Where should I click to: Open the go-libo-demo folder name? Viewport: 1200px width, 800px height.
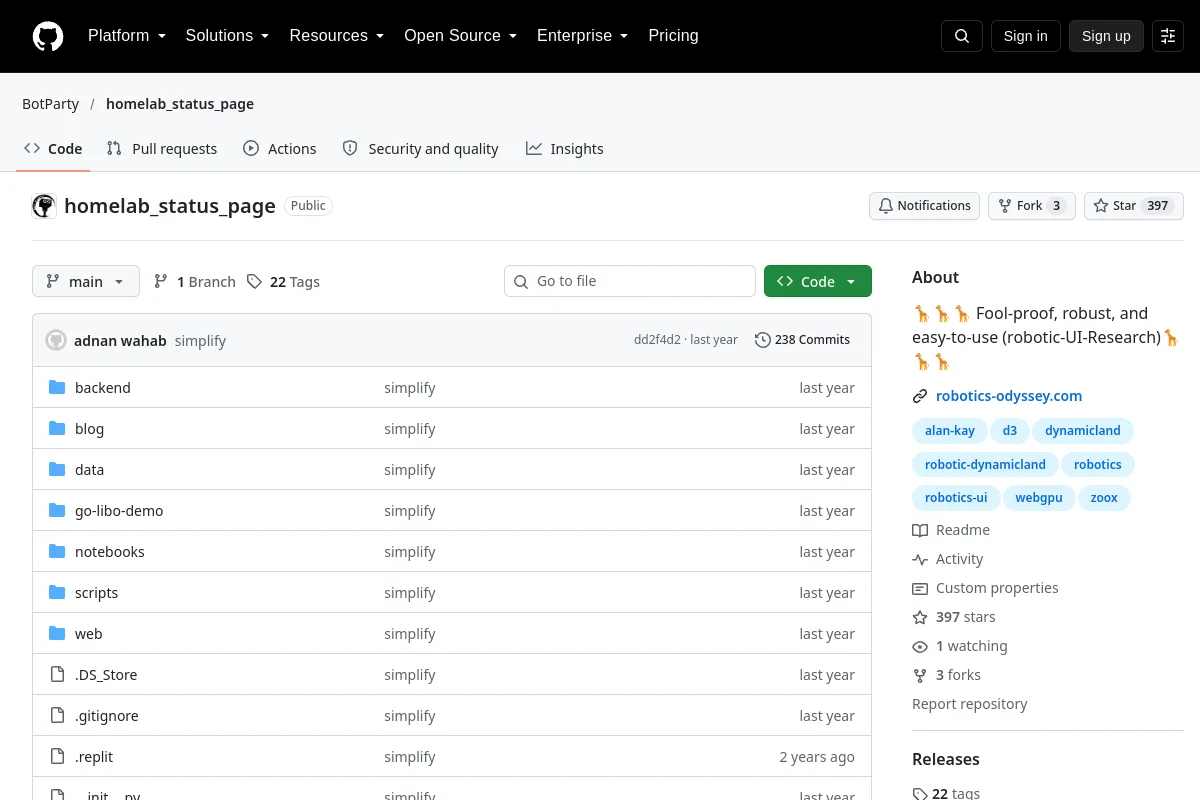click(119, 510)
